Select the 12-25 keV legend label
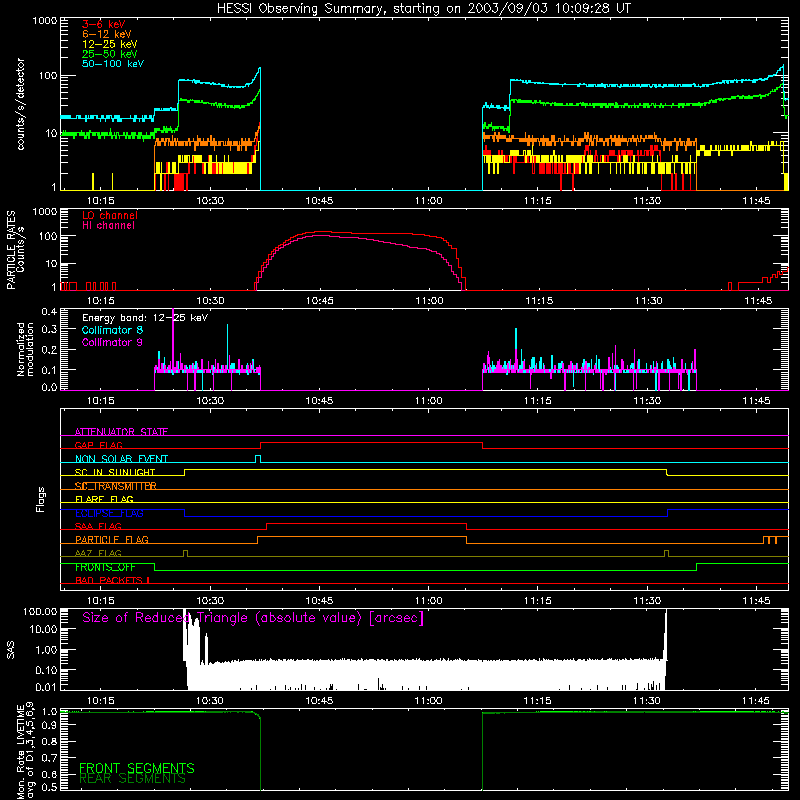800x800 pixels. [x=110, y=44]
